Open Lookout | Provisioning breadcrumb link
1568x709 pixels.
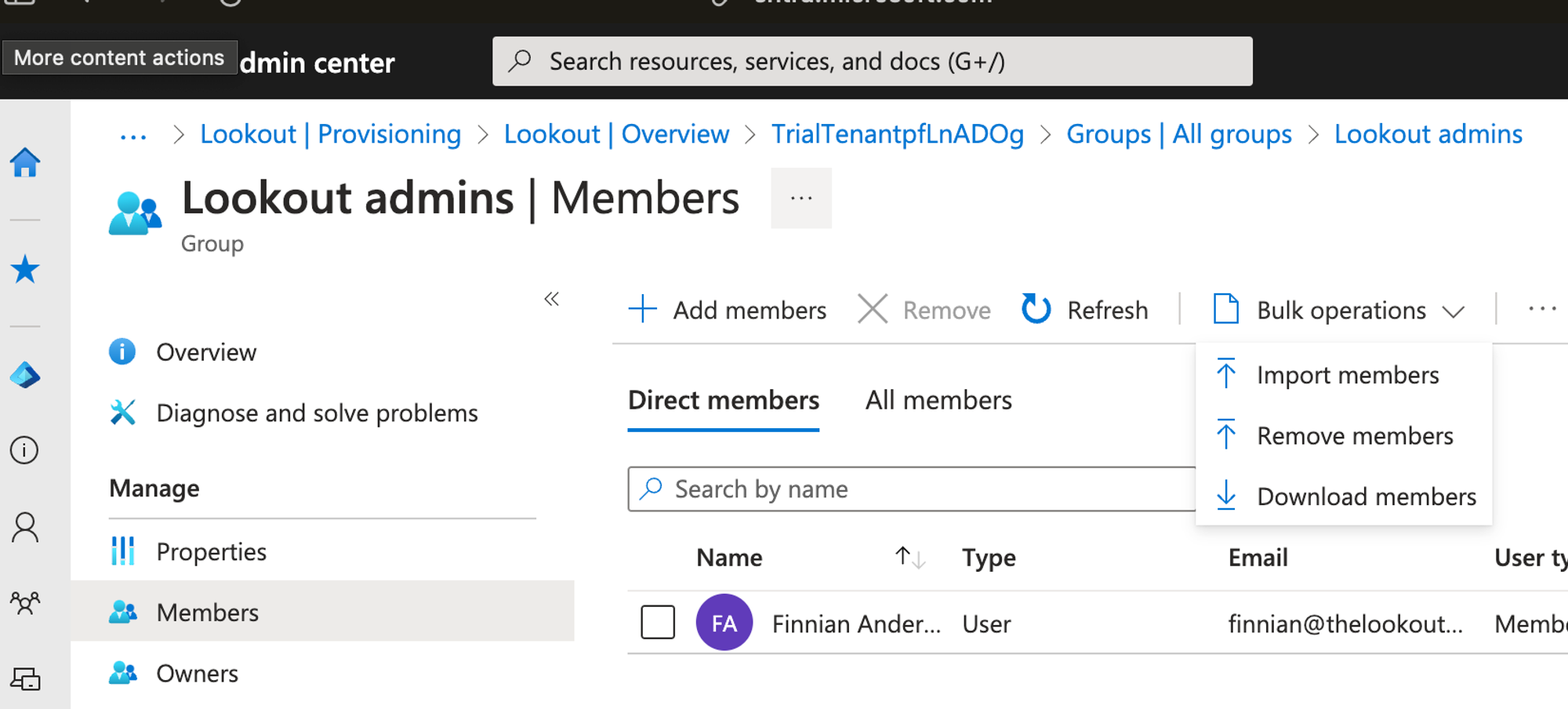coord(330,135)
